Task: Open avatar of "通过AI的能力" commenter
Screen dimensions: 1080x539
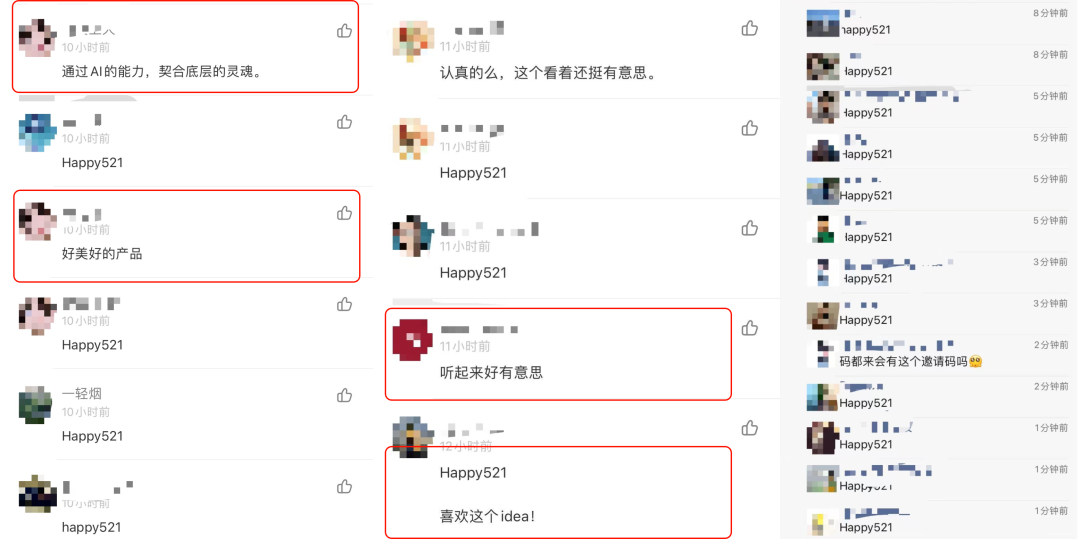Action: tap(36, 39)
